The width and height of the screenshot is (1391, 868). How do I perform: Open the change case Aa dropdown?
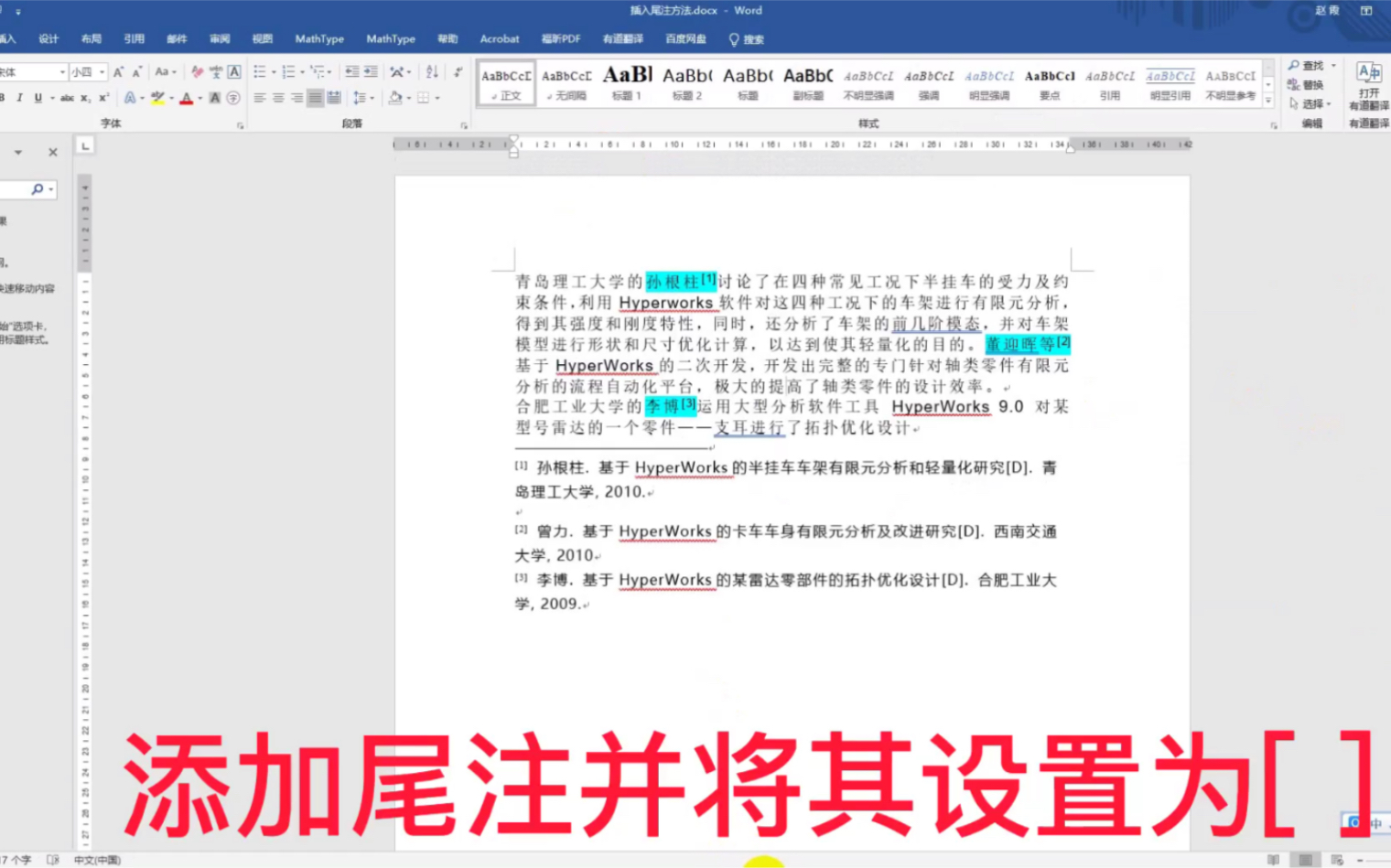(165, 72)
